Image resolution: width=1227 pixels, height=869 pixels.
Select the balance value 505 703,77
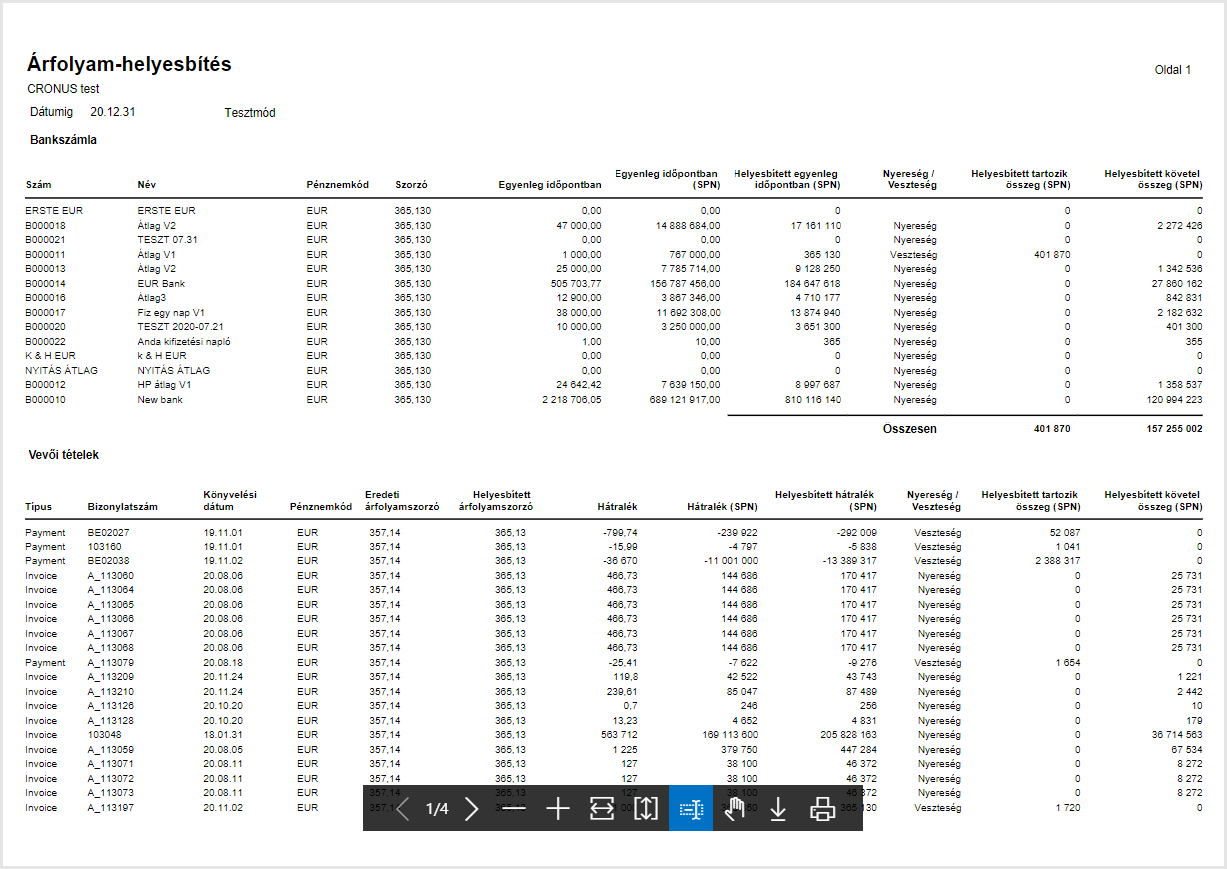[x=577, y=284]
